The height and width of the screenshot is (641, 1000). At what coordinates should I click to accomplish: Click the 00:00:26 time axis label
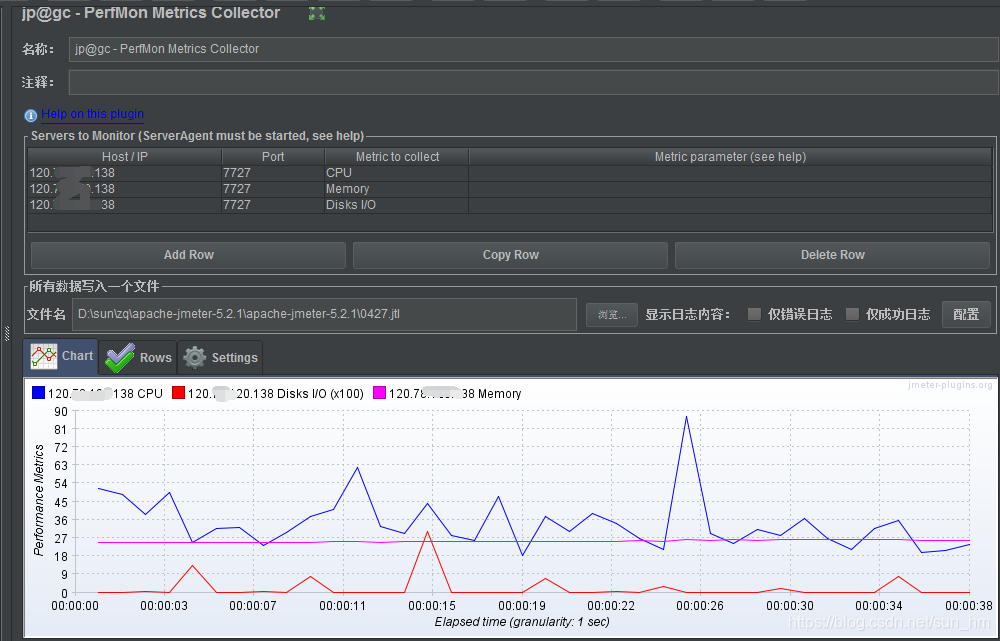[x=701, y=605]
